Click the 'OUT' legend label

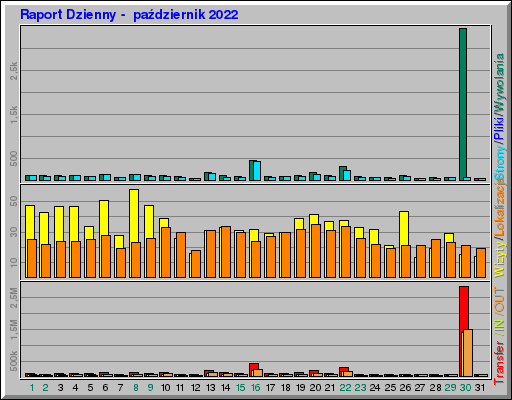[499, 300]
